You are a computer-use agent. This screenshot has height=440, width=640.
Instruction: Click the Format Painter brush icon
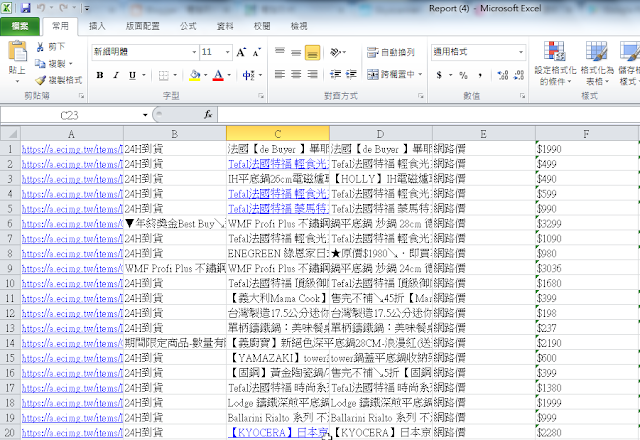(x=40, y=80)
